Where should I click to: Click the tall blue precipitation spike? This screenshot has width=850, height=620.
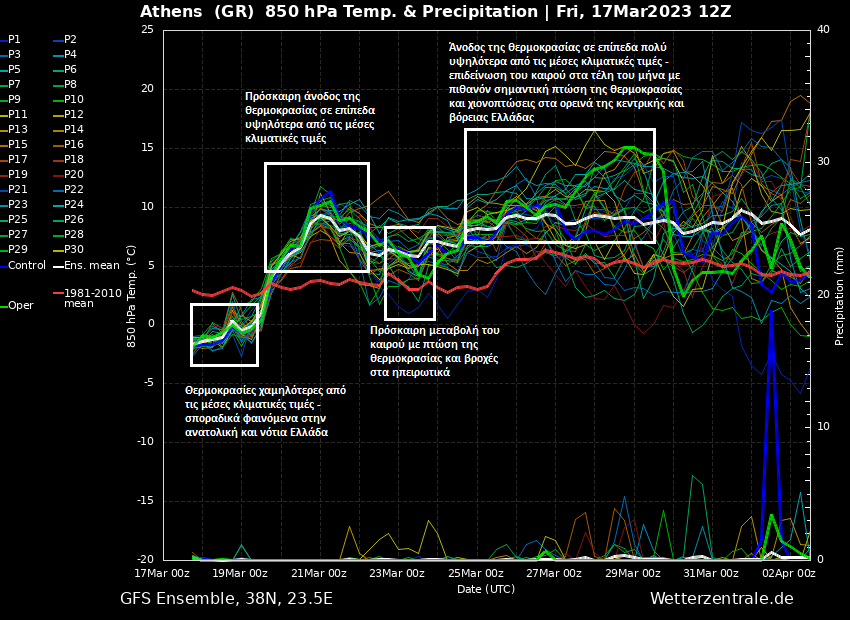[770, 420]
